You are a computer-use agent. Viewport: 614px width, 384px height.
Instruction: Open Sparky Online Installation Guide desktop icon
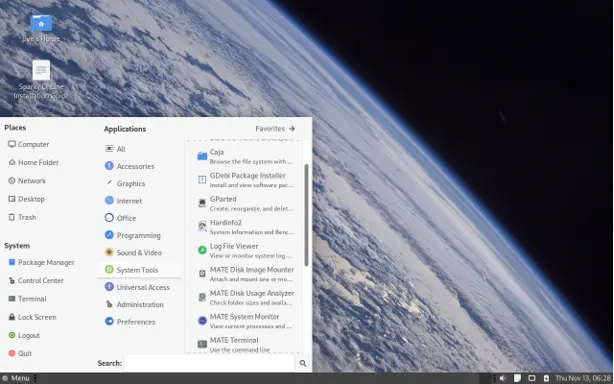(41, 80)
